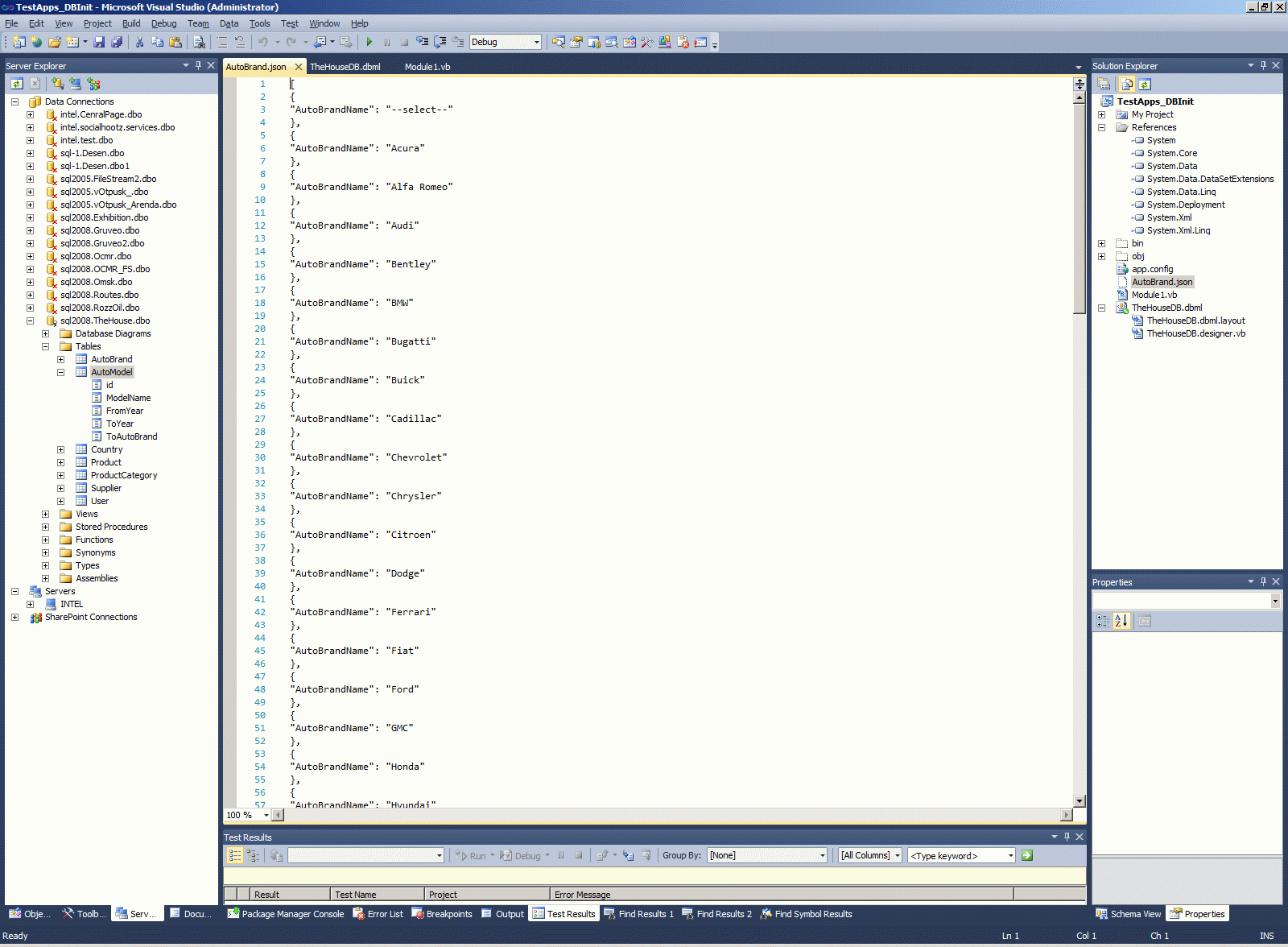Click the Find in Files binoculars icon
The height and width of the screenshot is (947, 1288).
pos(199,42)
